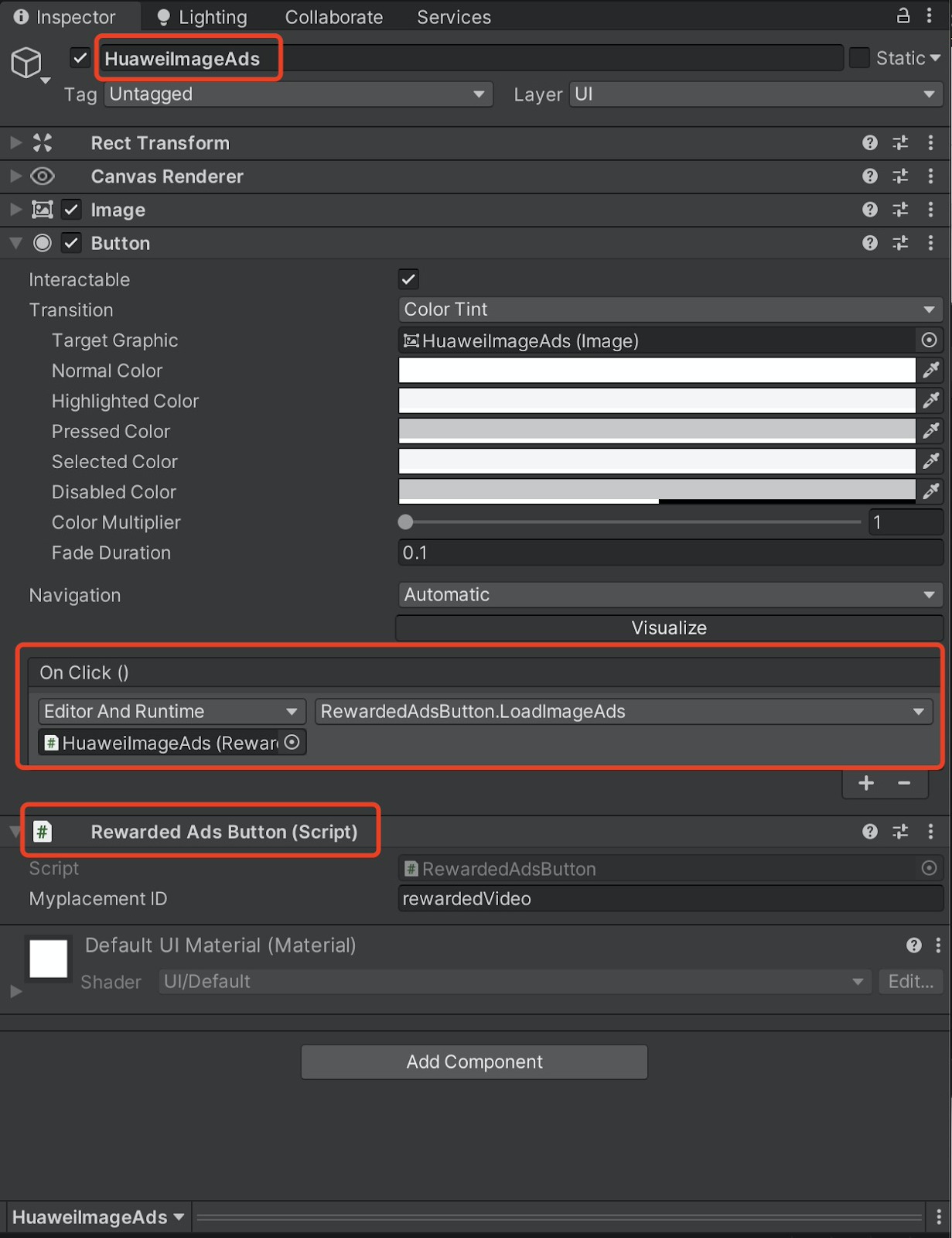This screenshot has height=1238, width=952.
Task: Click On Click object picker circle
Action: click(292, 742)
